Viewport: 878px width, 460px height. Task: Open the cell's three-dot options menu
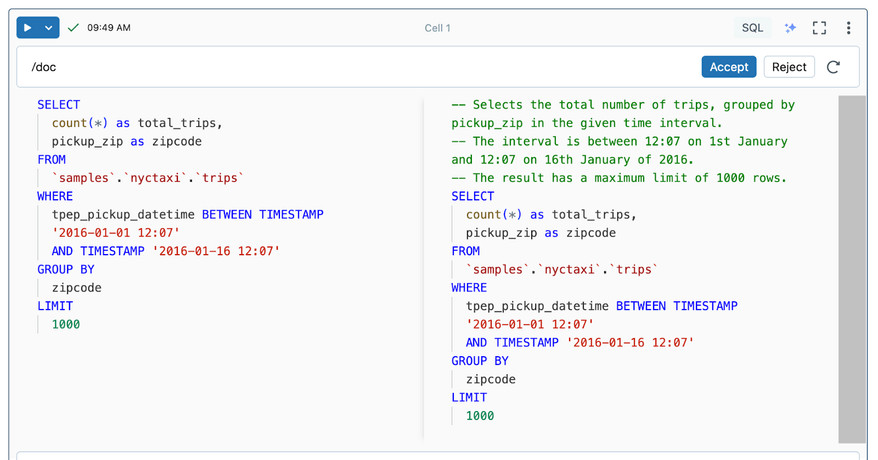pos(848,28)
